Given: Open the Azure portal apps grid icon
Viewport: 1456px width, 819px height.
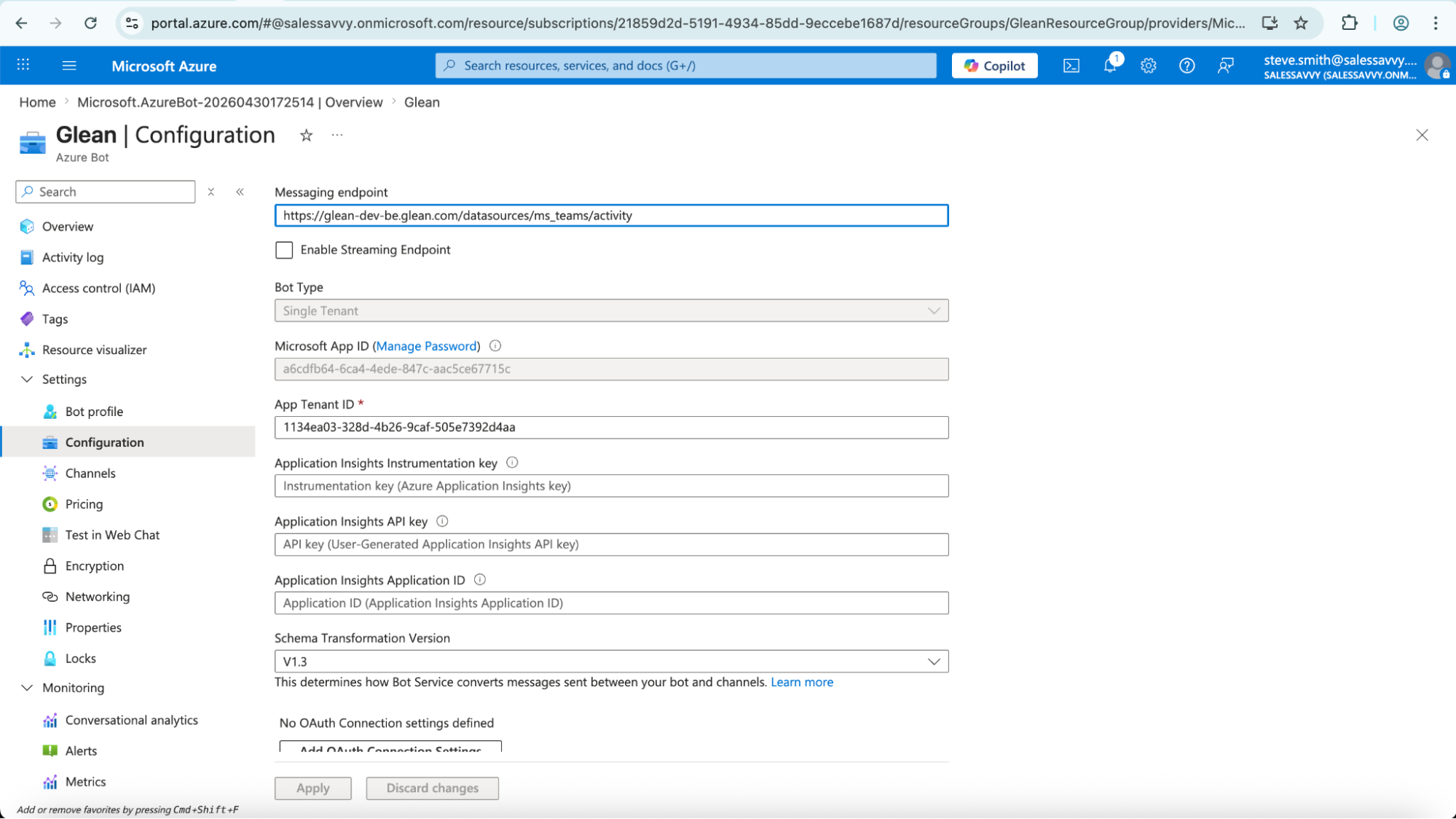Looking at the screenshot, I should tap(23, 65).
